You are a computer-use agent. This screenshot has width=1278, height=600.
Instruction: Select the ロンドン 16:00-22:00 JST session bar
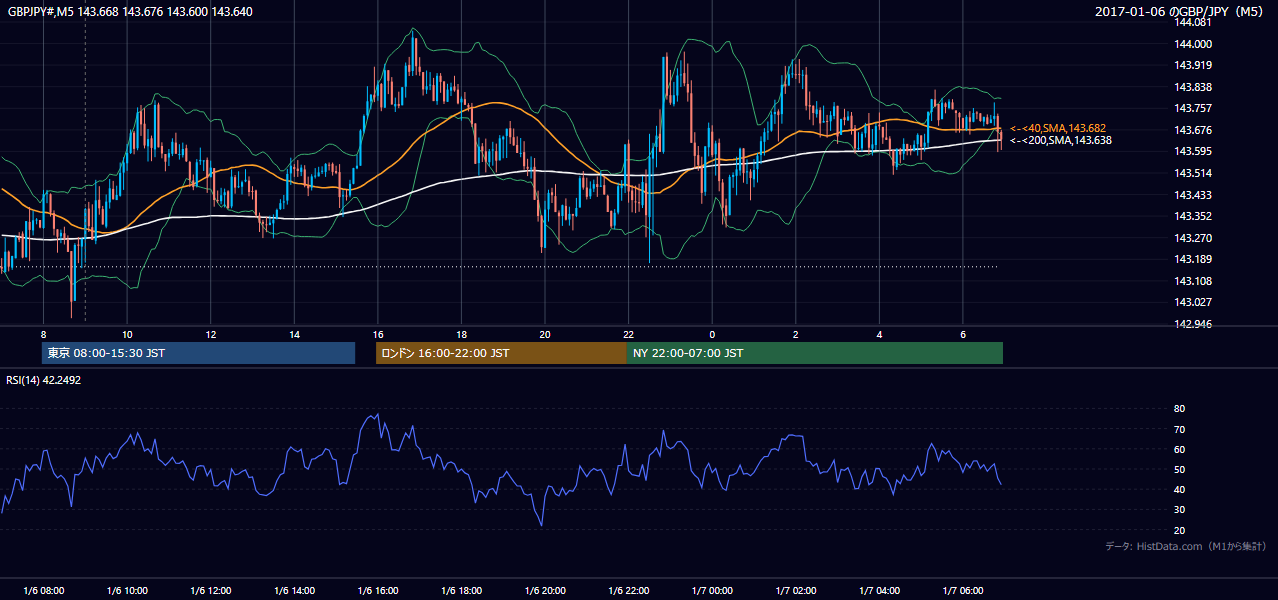click(x=501, y=353)
